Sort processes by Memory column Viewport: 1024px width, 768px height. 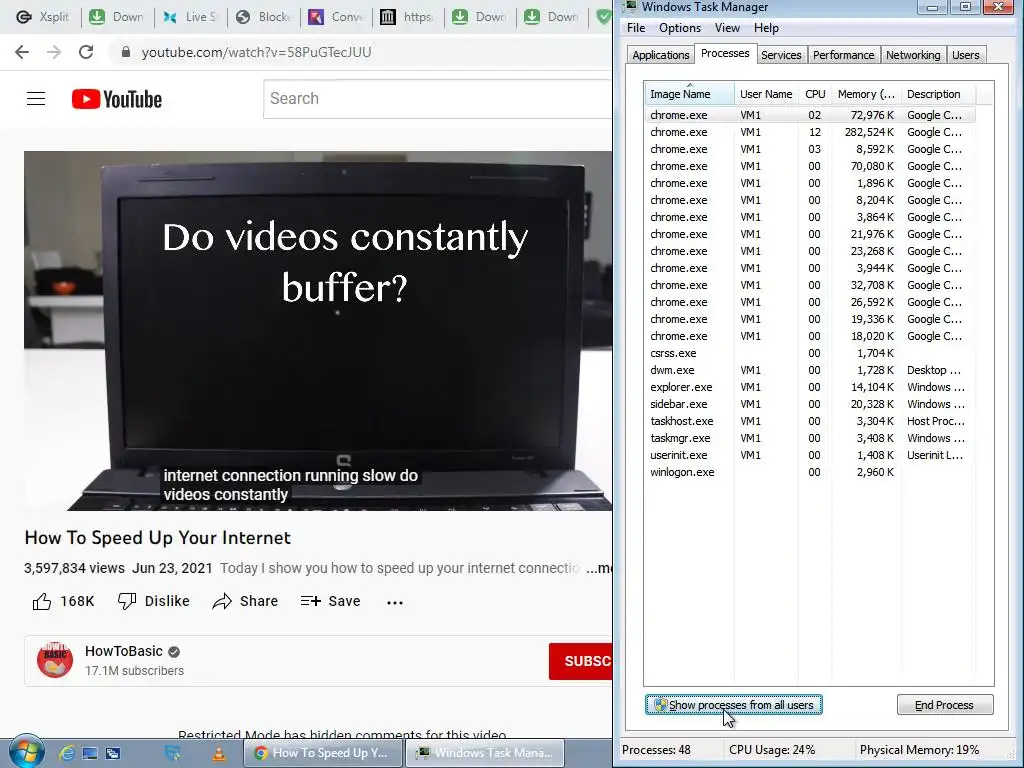pyautogui.click(x=866, y=93)
